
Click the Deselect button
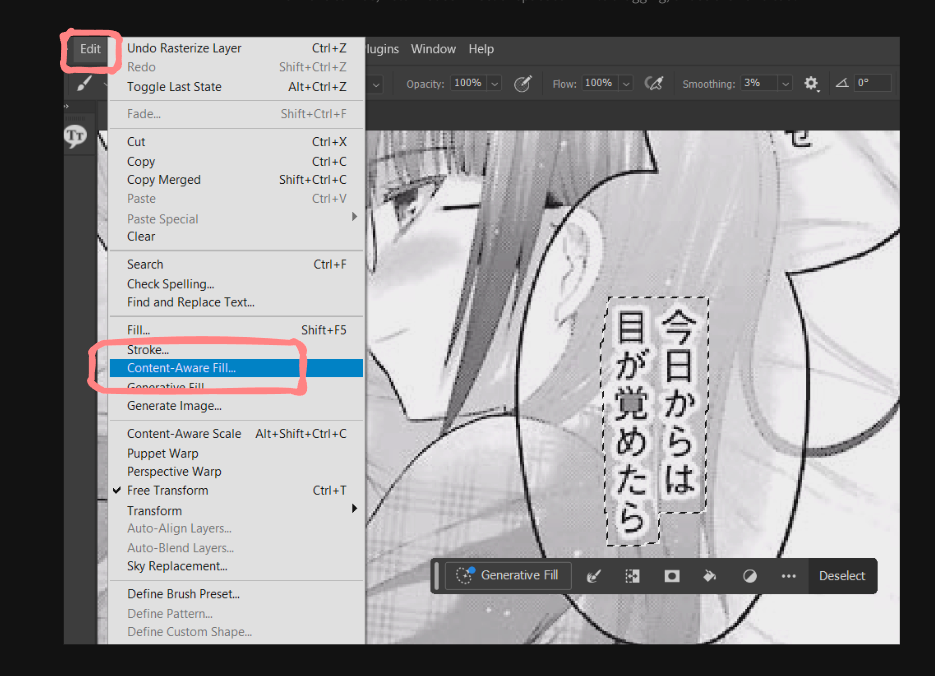(x=841, y=576)
